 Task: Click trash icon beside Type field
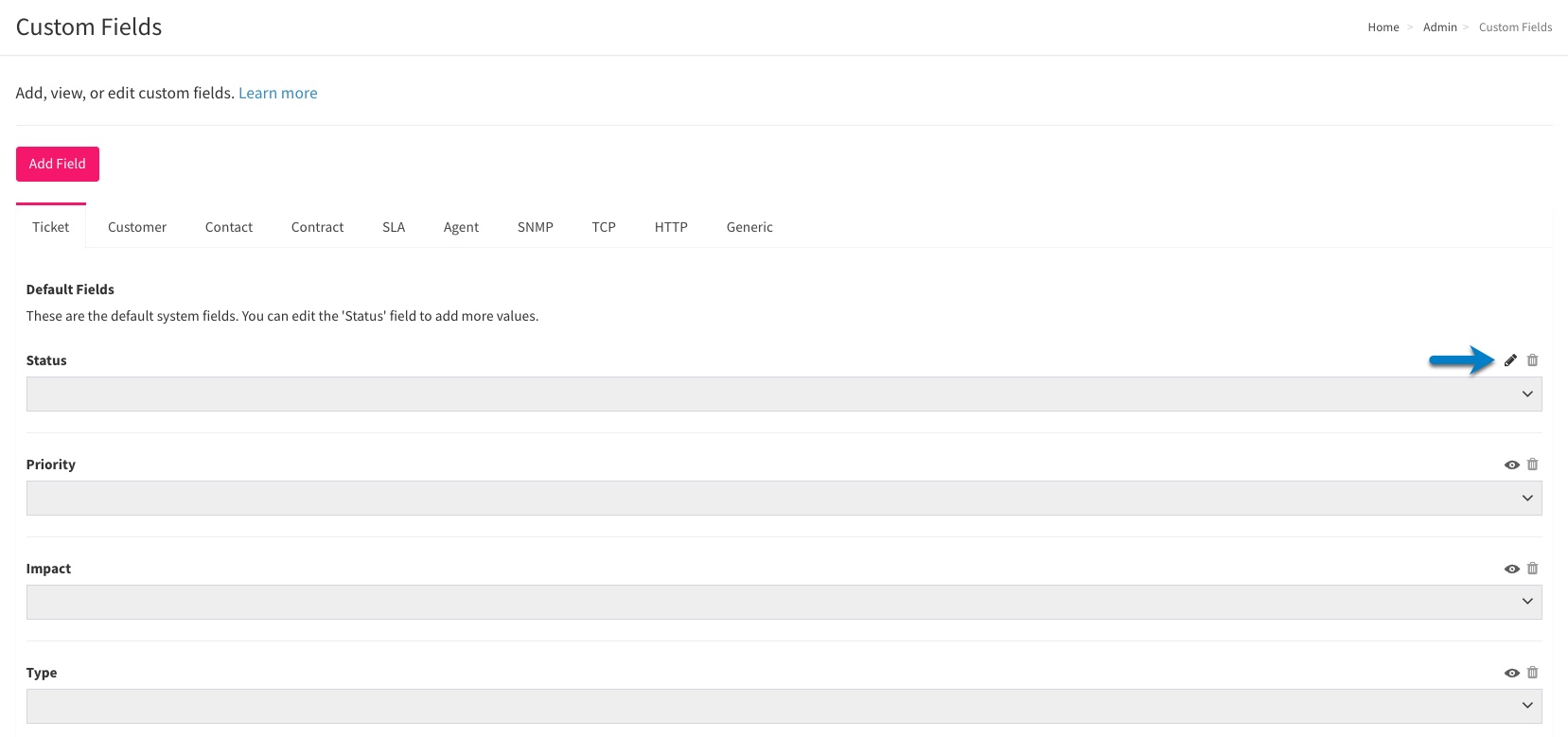click(x=1532, y=673)
